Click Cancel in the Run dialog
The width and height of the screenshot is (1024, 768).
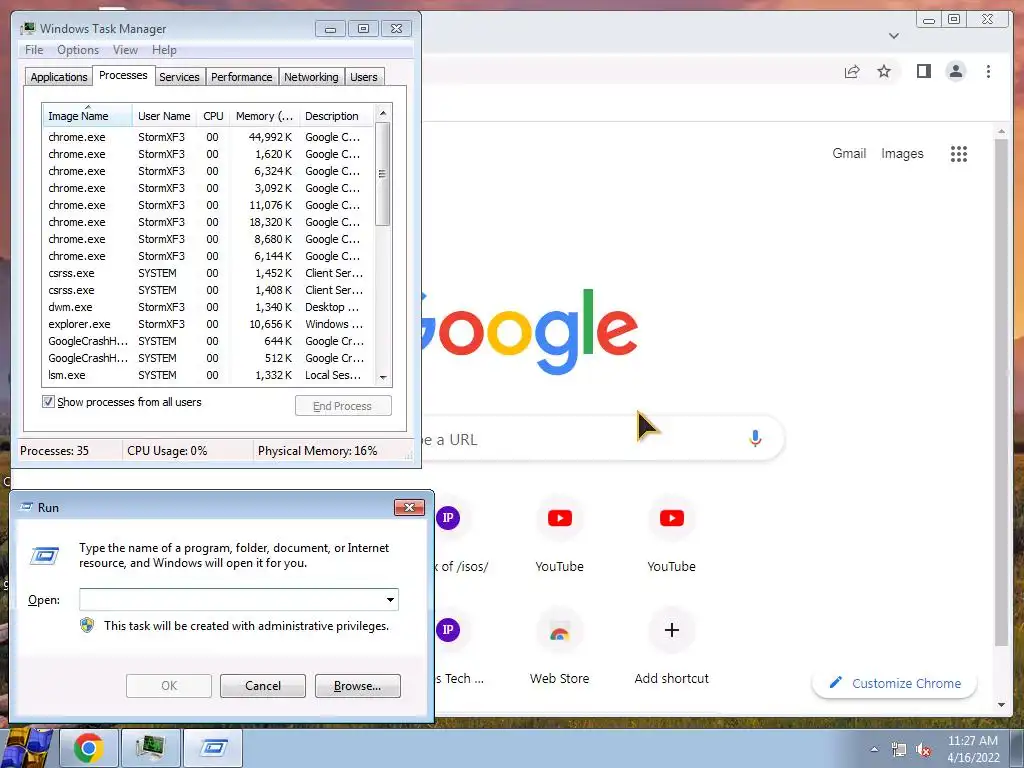coord(263,686)
